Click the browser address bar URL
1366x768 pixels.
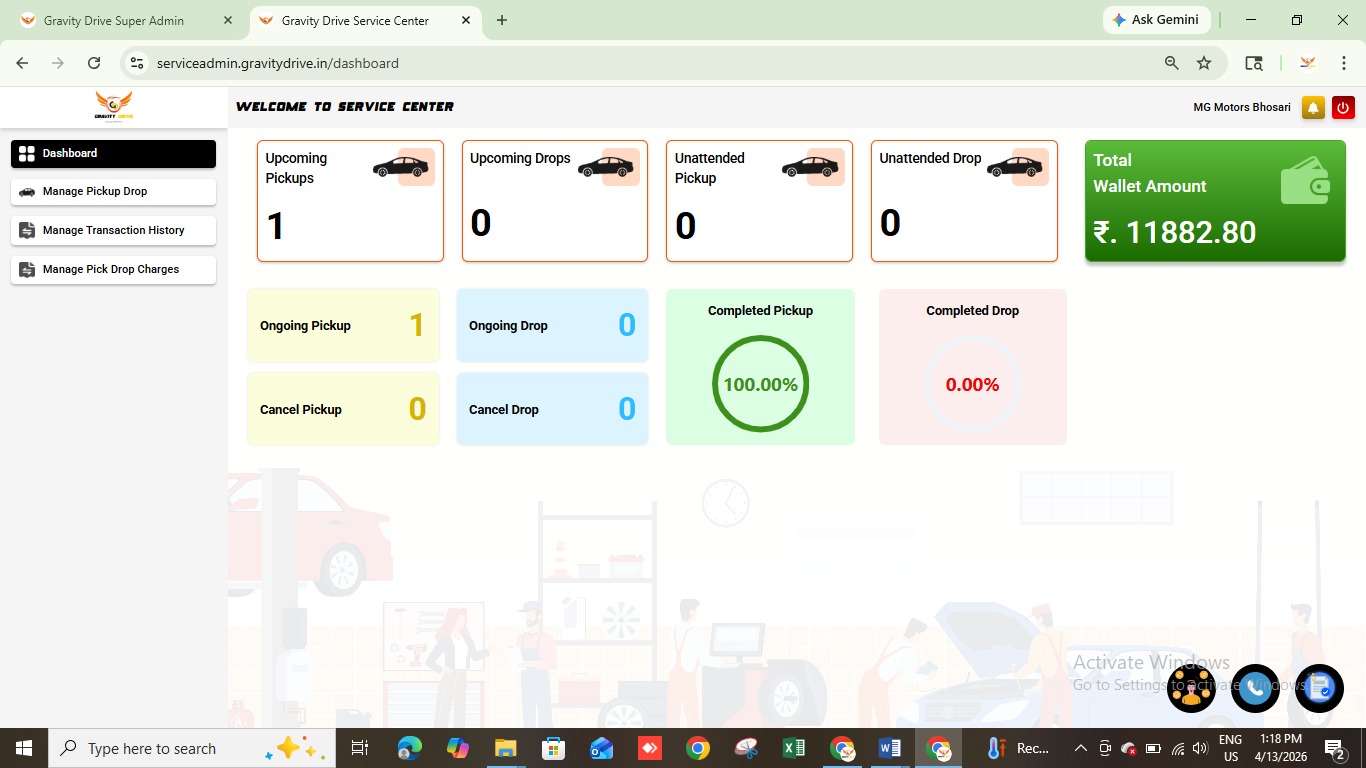[278, 63]
